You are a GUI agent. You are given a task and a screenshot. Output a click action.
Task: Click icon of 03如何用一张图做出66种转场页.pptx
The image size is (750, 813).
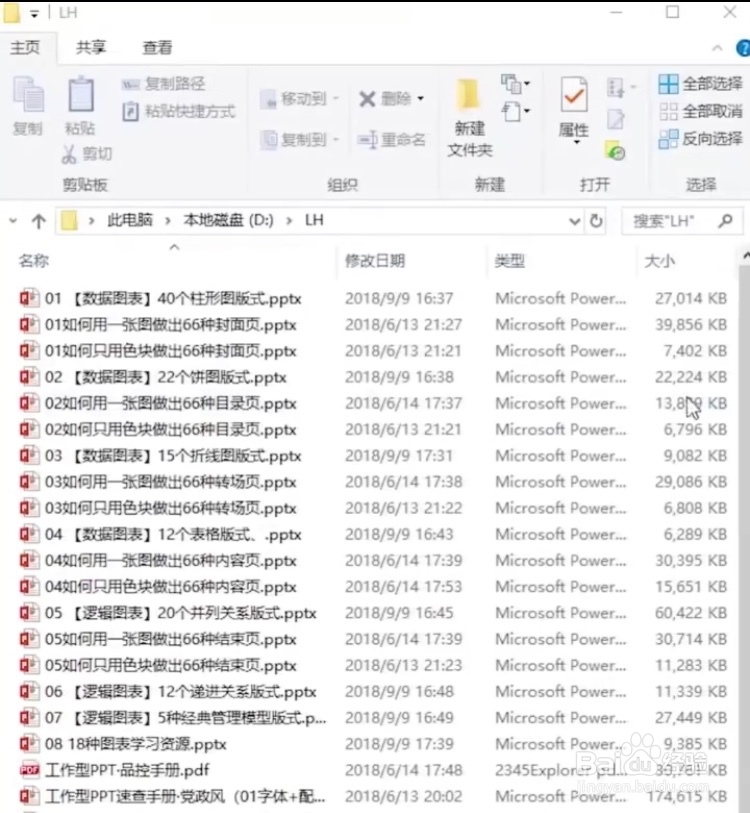click(x=29, y=482)
